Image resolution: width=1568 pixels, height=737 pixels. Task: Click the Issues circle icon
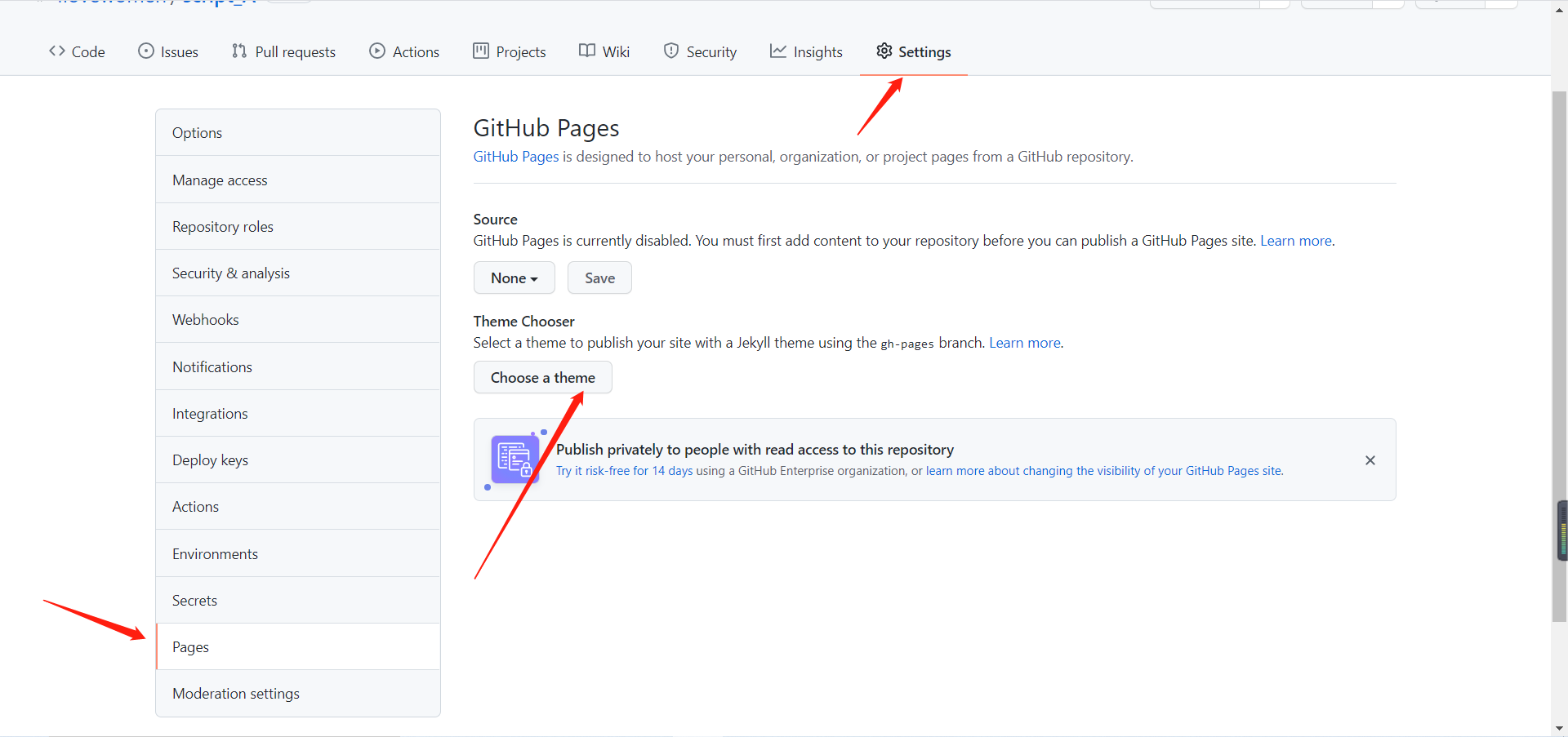[144, 51]
